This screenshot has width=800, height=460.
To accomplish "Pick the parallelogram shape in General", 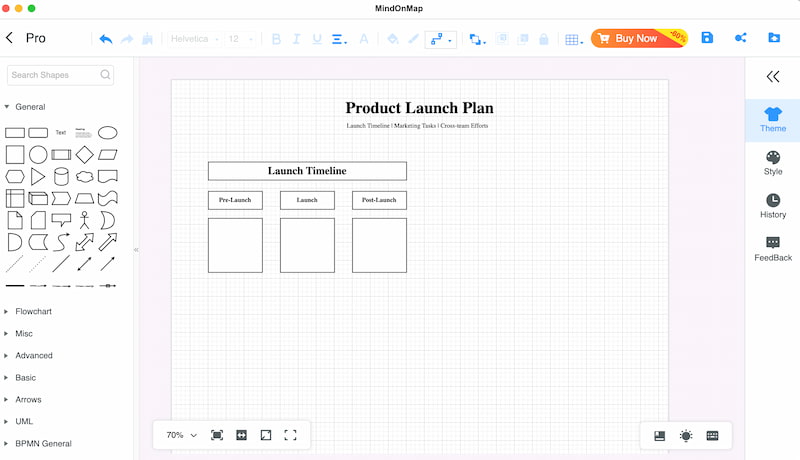I will pyautogui.click(x=108, y=155).
